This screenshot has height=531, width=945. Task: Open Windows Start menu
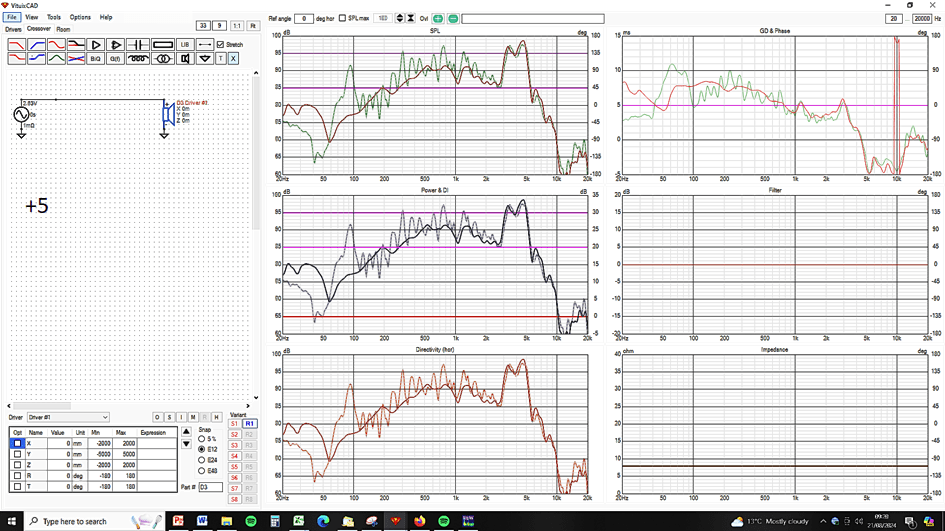(11, 521)
